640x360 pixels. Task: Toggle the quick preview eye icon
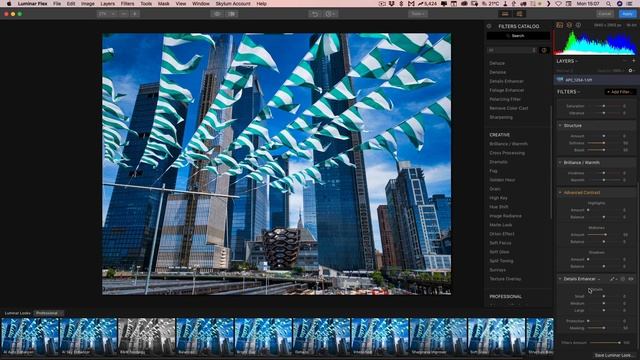tap(217, 14)
